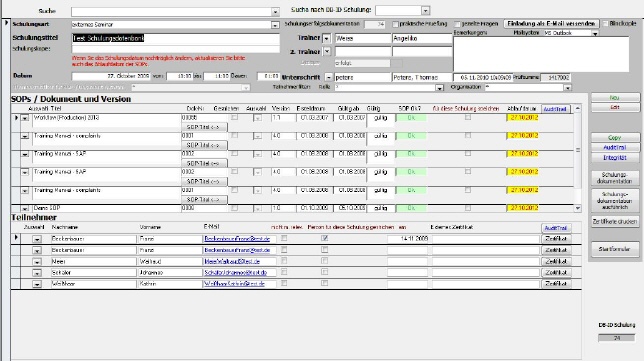Click Zertifikate drucken button
This screenshot has height=361, width=644.
click(615, 221)
